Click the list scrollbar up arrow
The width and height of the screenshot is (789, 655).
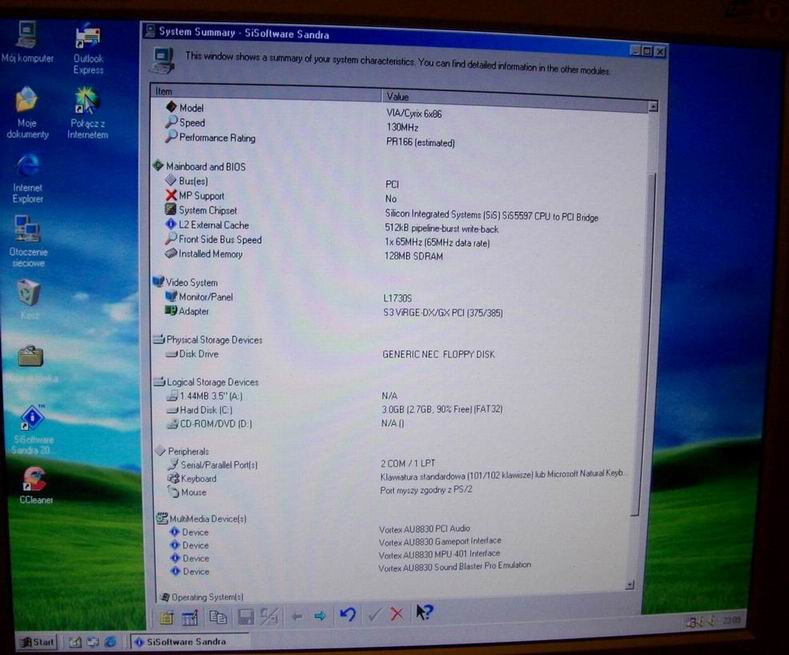point(653,107)
